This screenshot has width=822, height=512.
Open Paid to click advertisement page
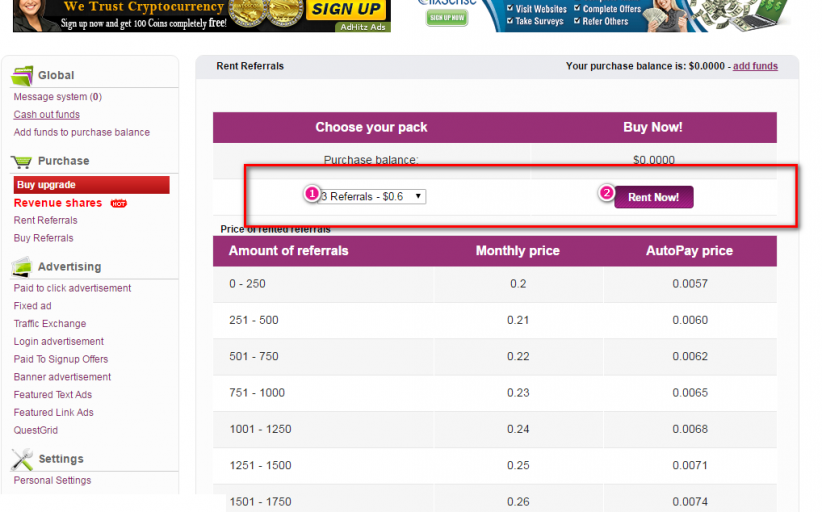click(x=72, y=288)
